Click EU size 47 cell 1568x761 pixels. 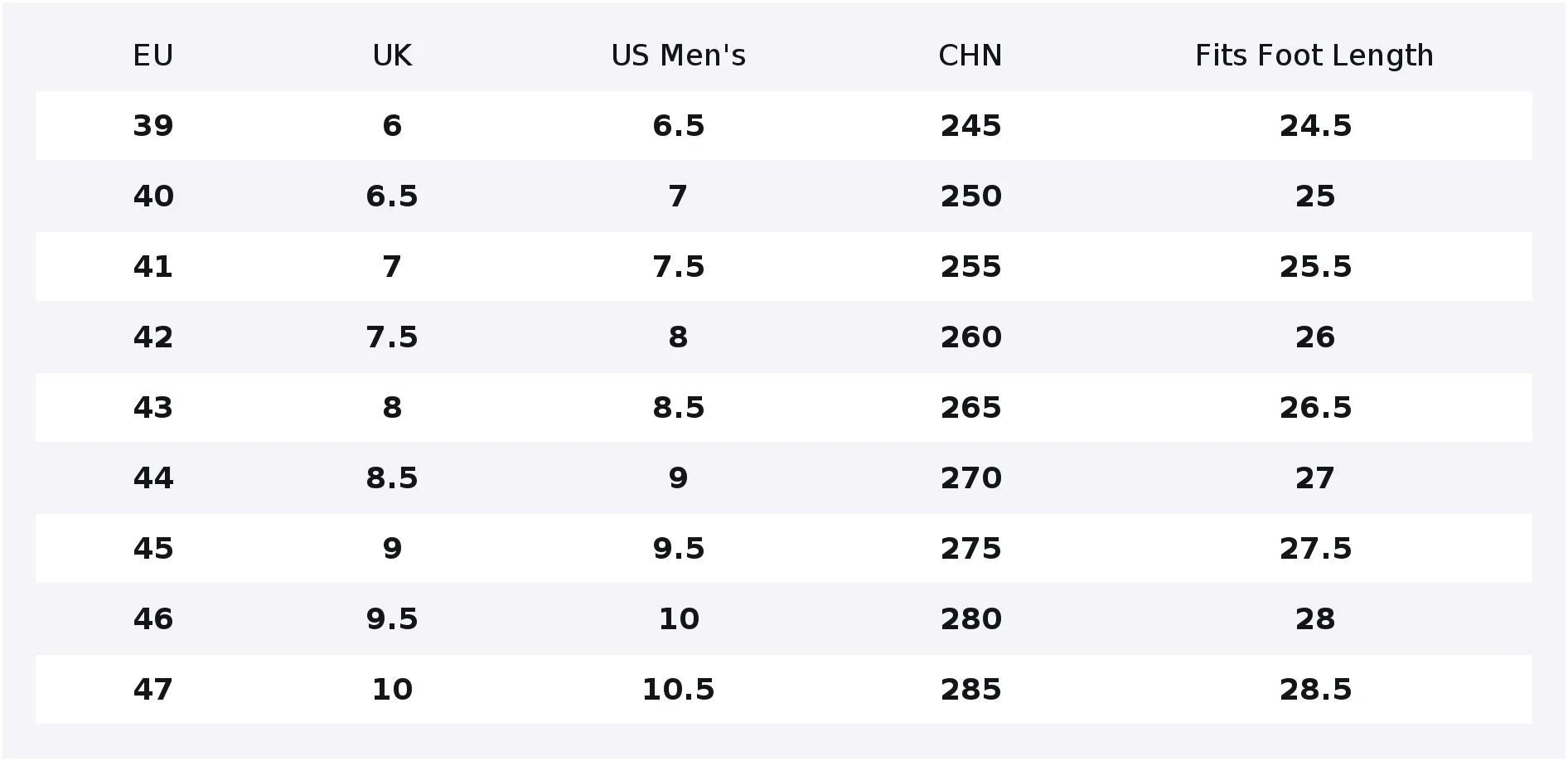click(x=153, y=690)
